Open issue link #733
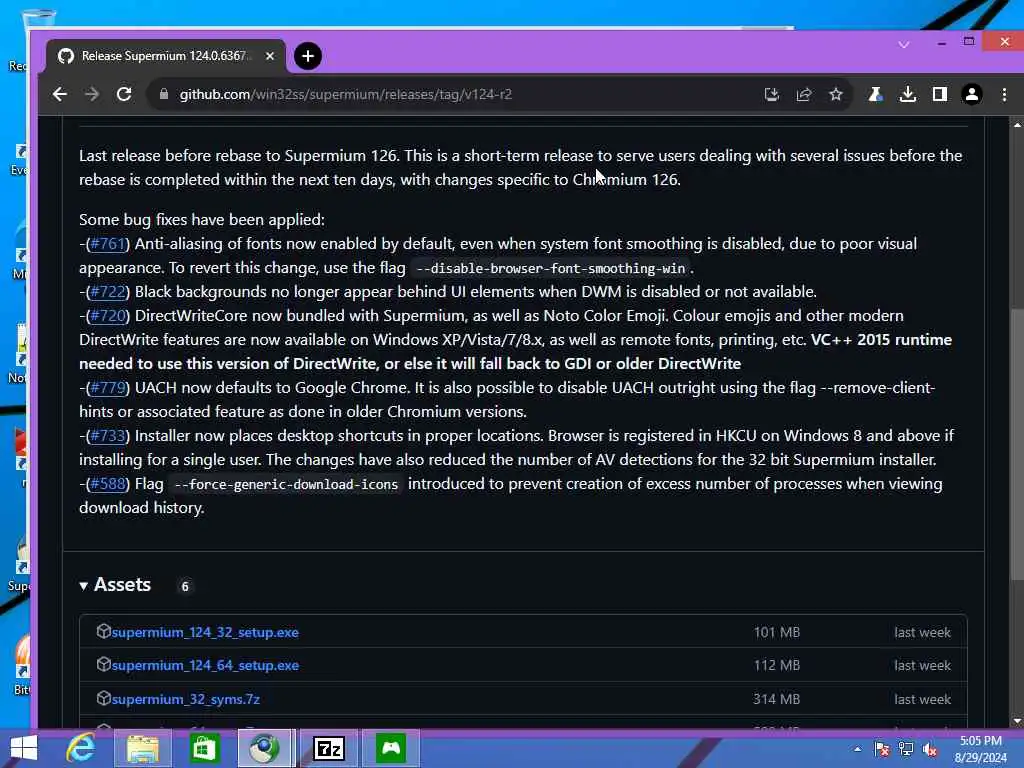Viewport: 1024px width, 768px height. (x=108, y=436)
